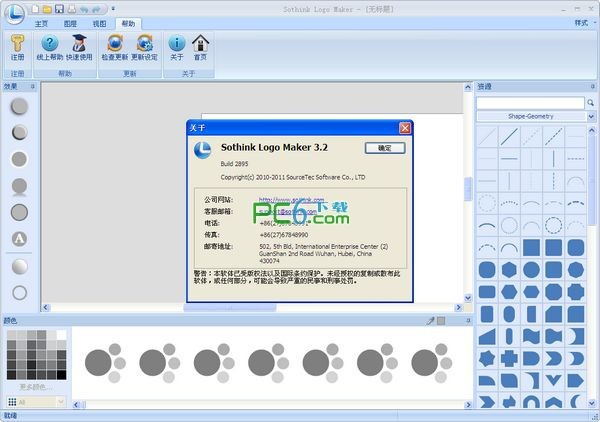
Task: Open 线上帮助 online help
Action: point(50,47)
